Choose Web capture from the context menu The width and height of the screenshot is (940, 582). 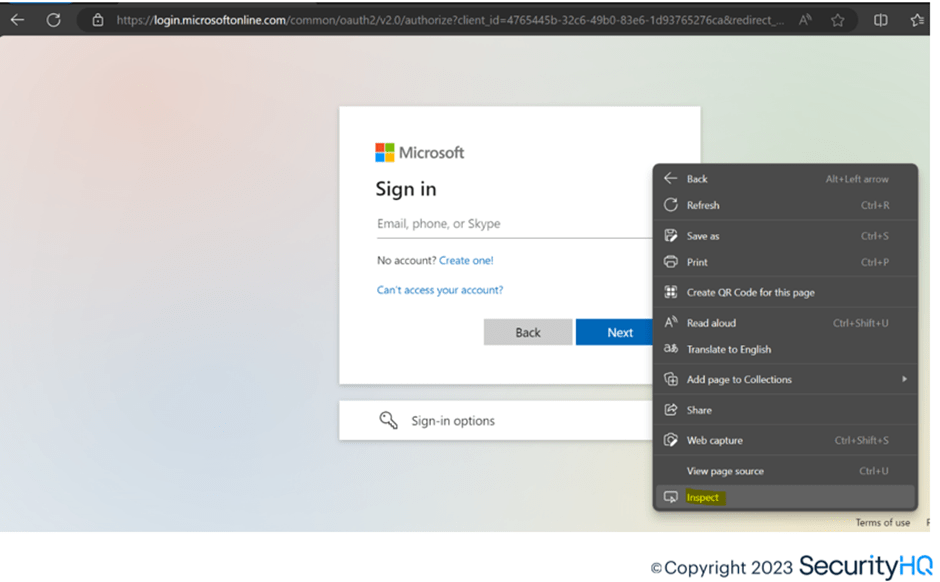(785, 440)
